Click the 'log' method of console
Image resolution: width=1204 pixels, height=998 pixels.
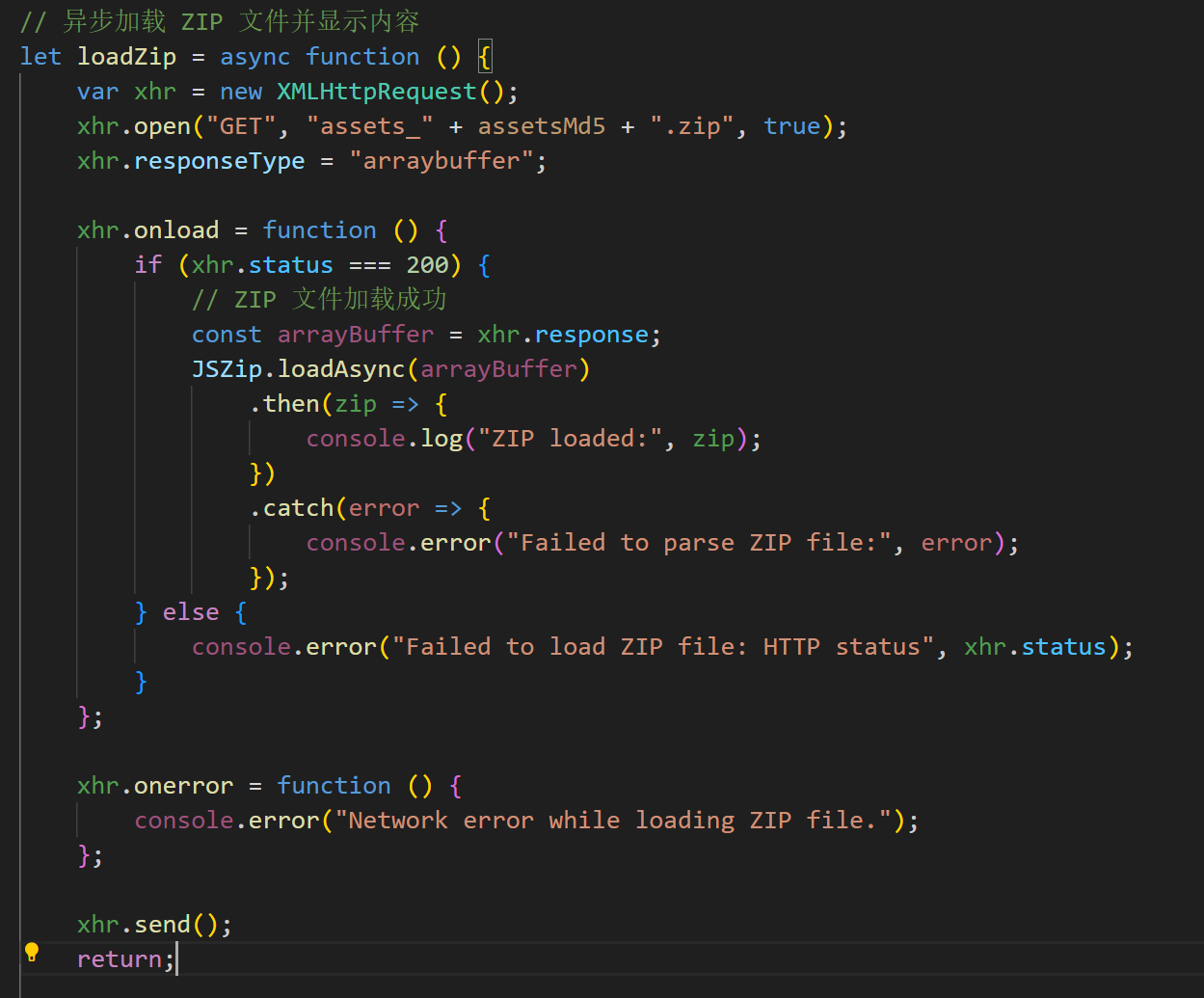coord(441,439)
